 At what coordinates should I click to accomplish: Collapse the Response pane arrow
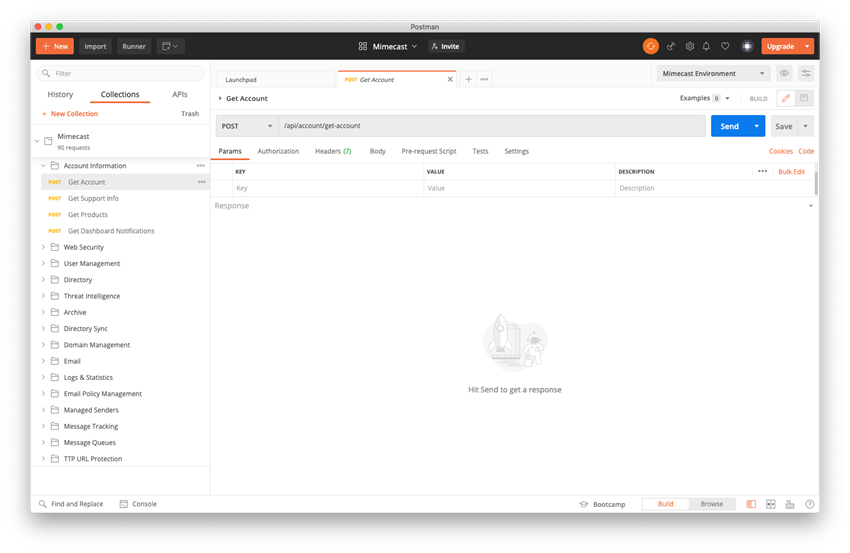point(810,205)
